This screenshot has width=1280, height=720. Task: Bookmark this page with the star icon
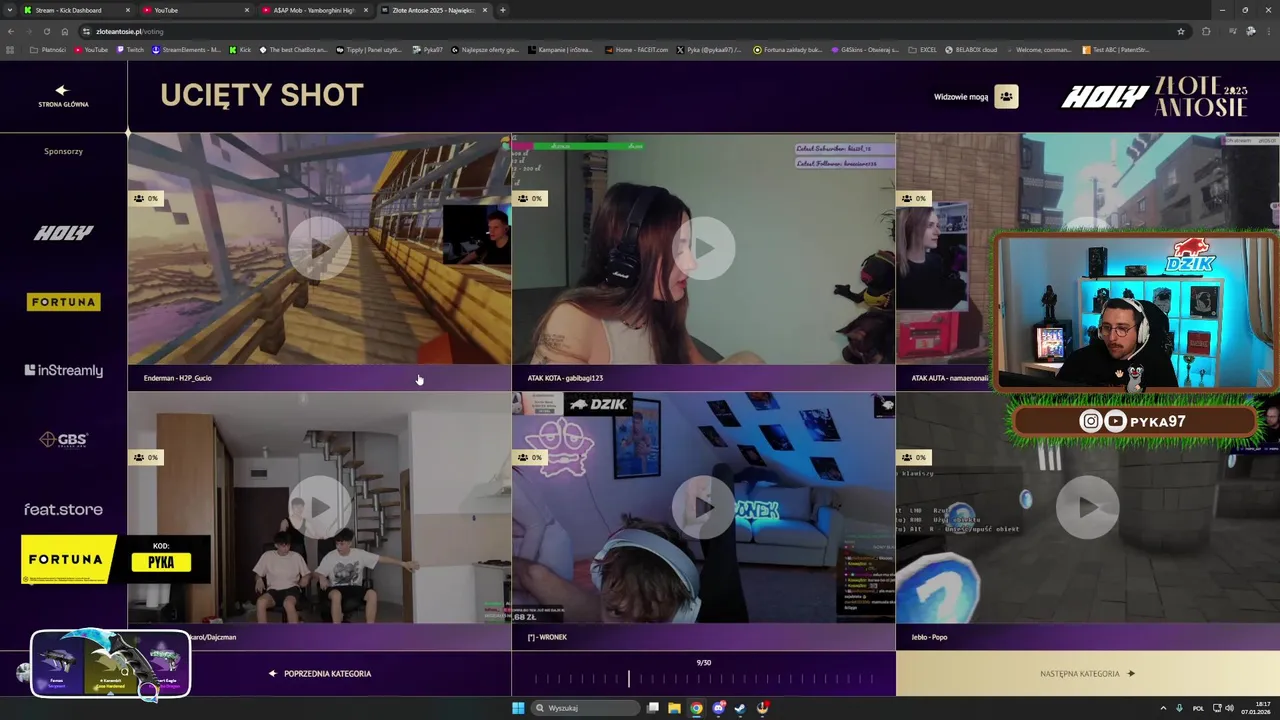(1181, 31)
